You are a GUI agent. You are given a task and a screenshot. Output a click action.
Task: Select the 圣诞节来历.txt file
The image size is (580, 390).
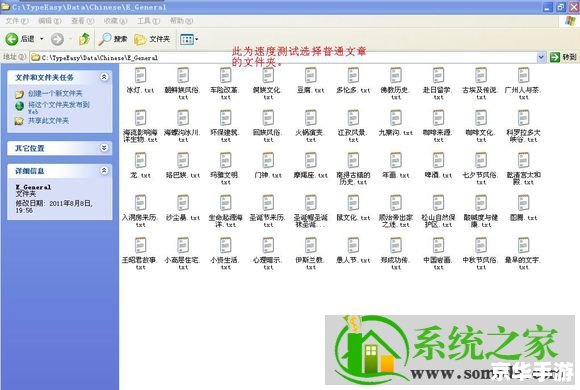tap(268, 211)
